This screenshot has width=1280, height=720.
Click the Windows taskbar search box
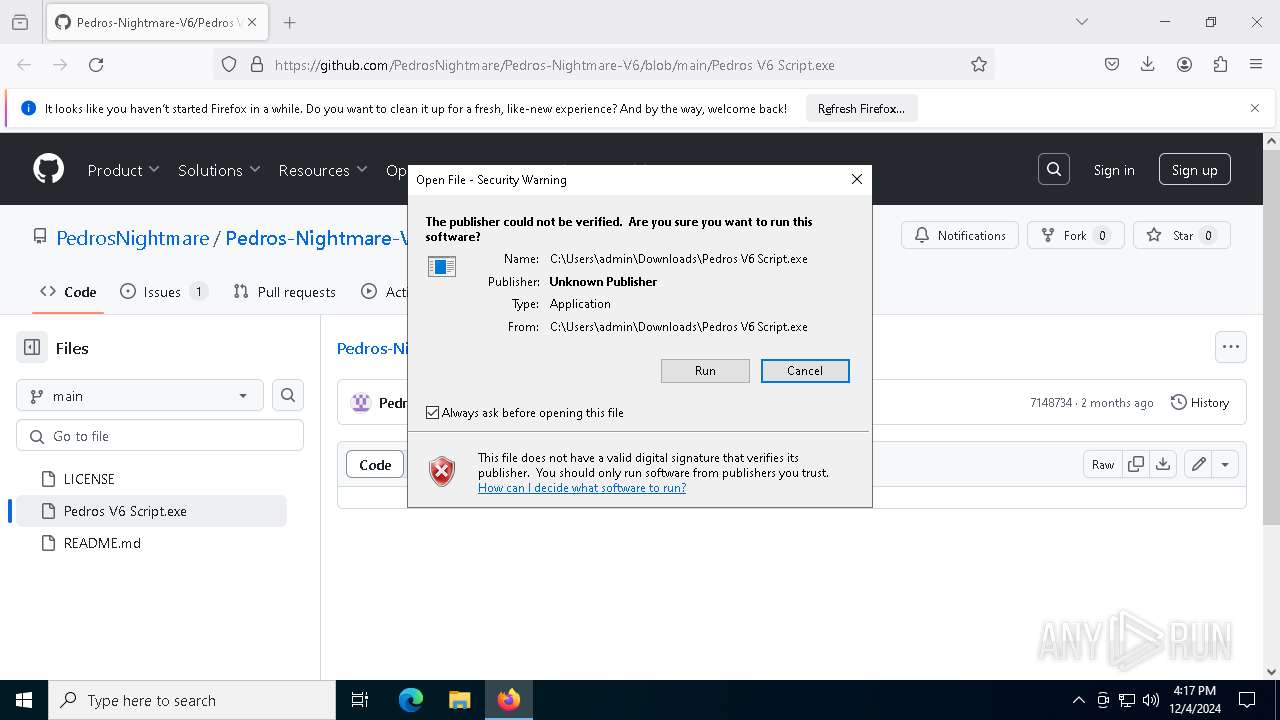192,700
